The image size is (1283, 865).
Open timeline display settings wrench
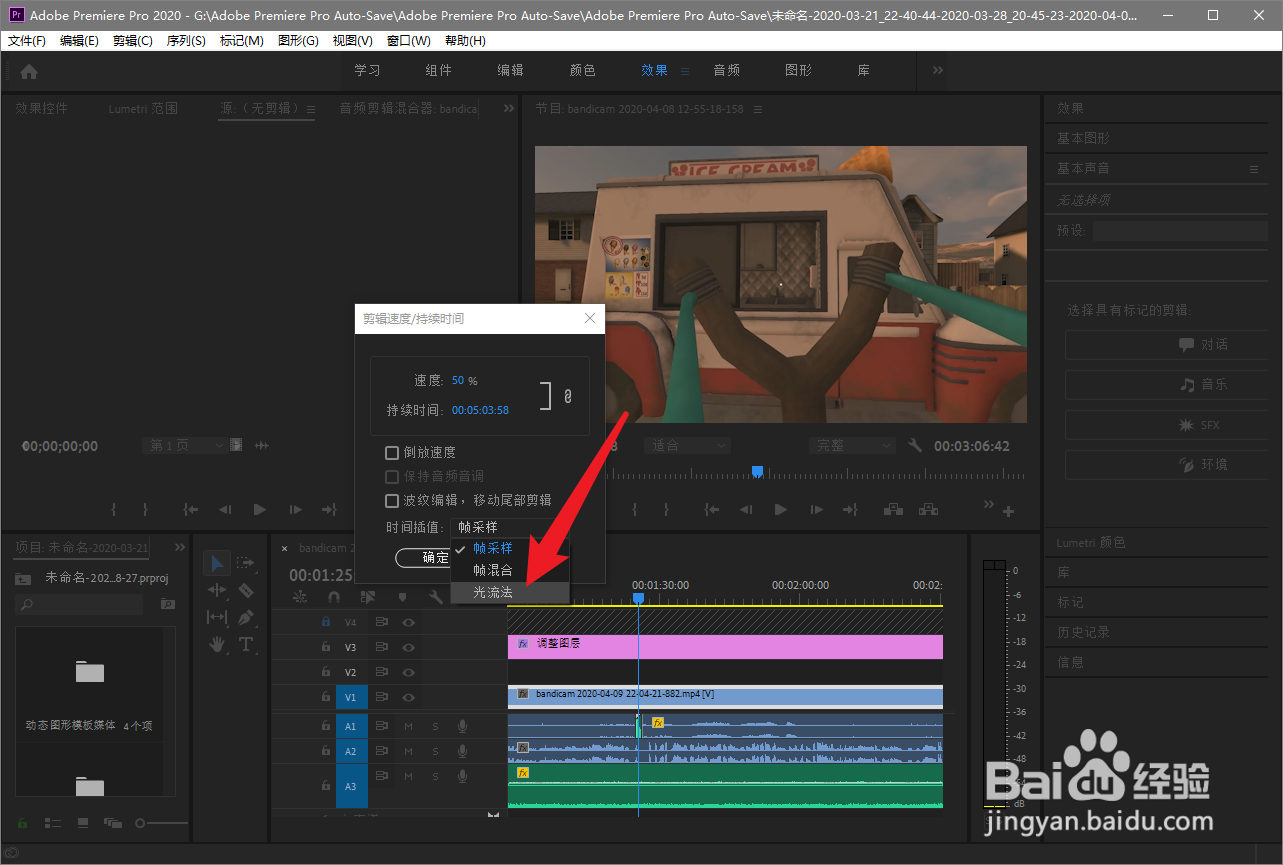pyautogui.click(x=436, y=597)
